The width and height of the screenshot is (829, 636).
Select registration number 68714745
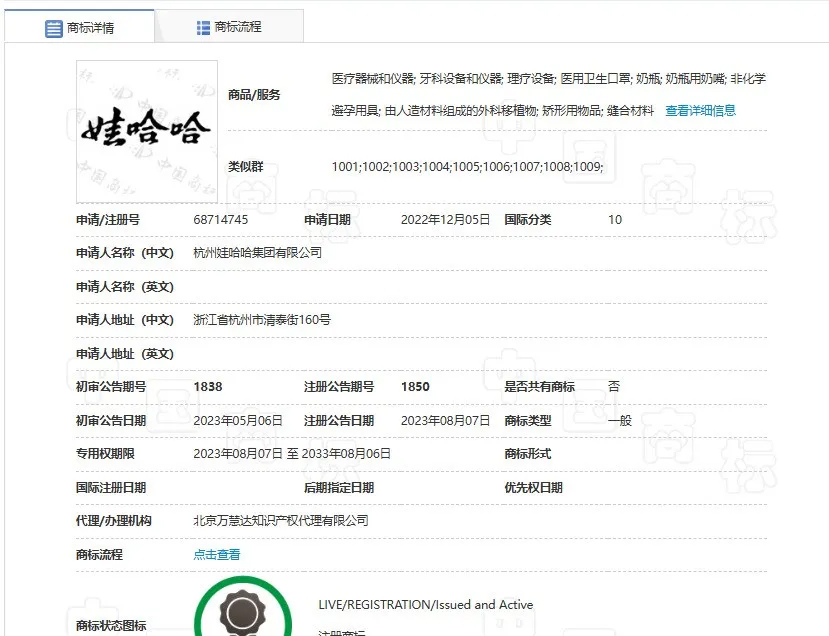tap(220, 219)
